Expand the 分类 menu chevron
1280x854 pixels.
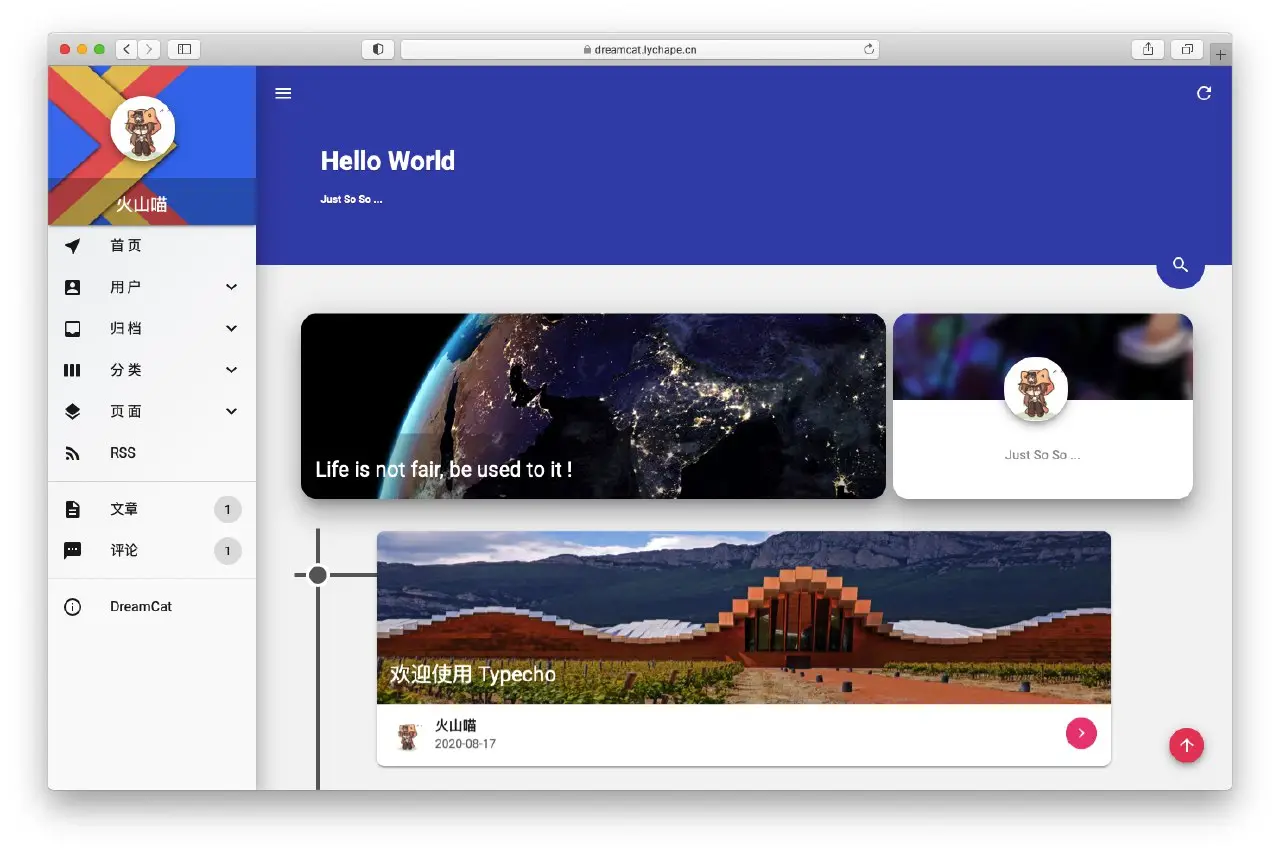231,370
